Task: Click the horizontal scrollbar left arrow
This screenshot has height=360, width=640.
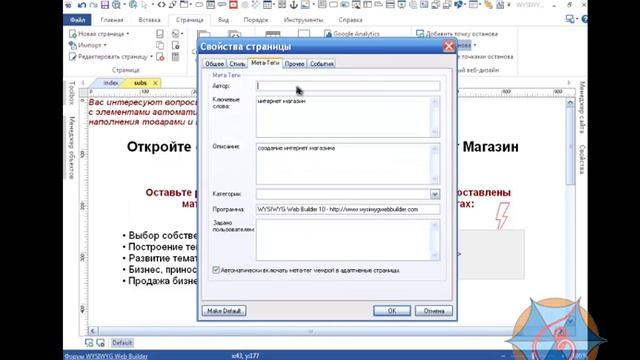Action: click(x=93, y=331)
